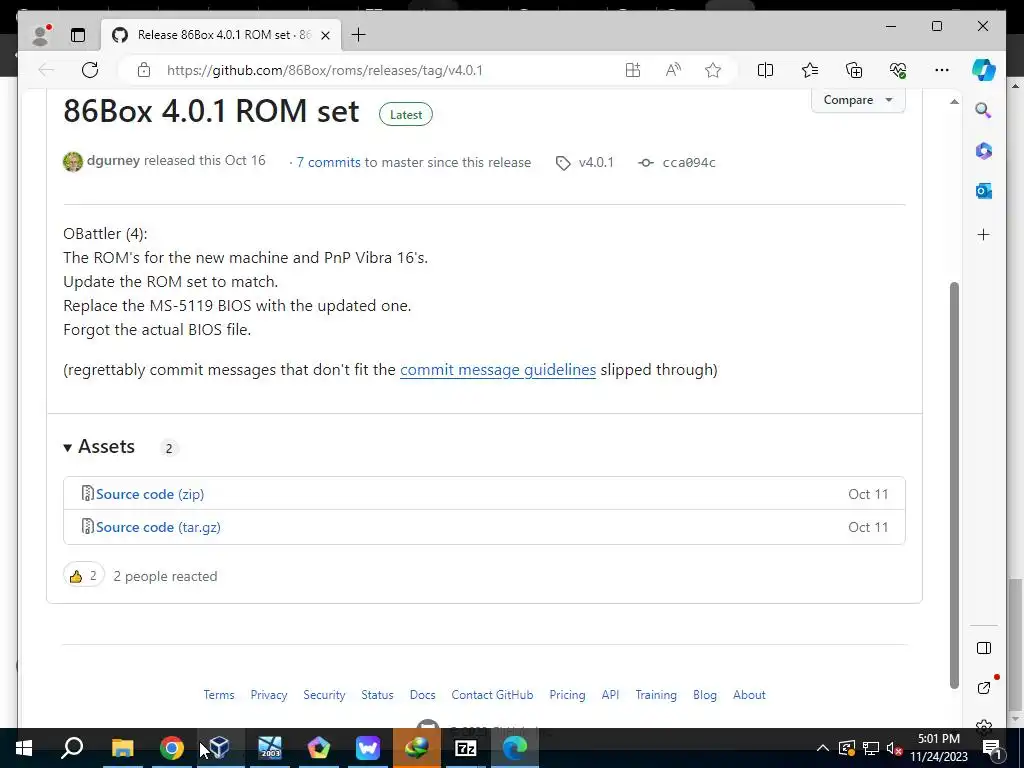The height and width of the screenshot is (768, 1024).
Task: Close the Release 86Box 4.0.1 ROM set tab
Action: coord(325,35)
